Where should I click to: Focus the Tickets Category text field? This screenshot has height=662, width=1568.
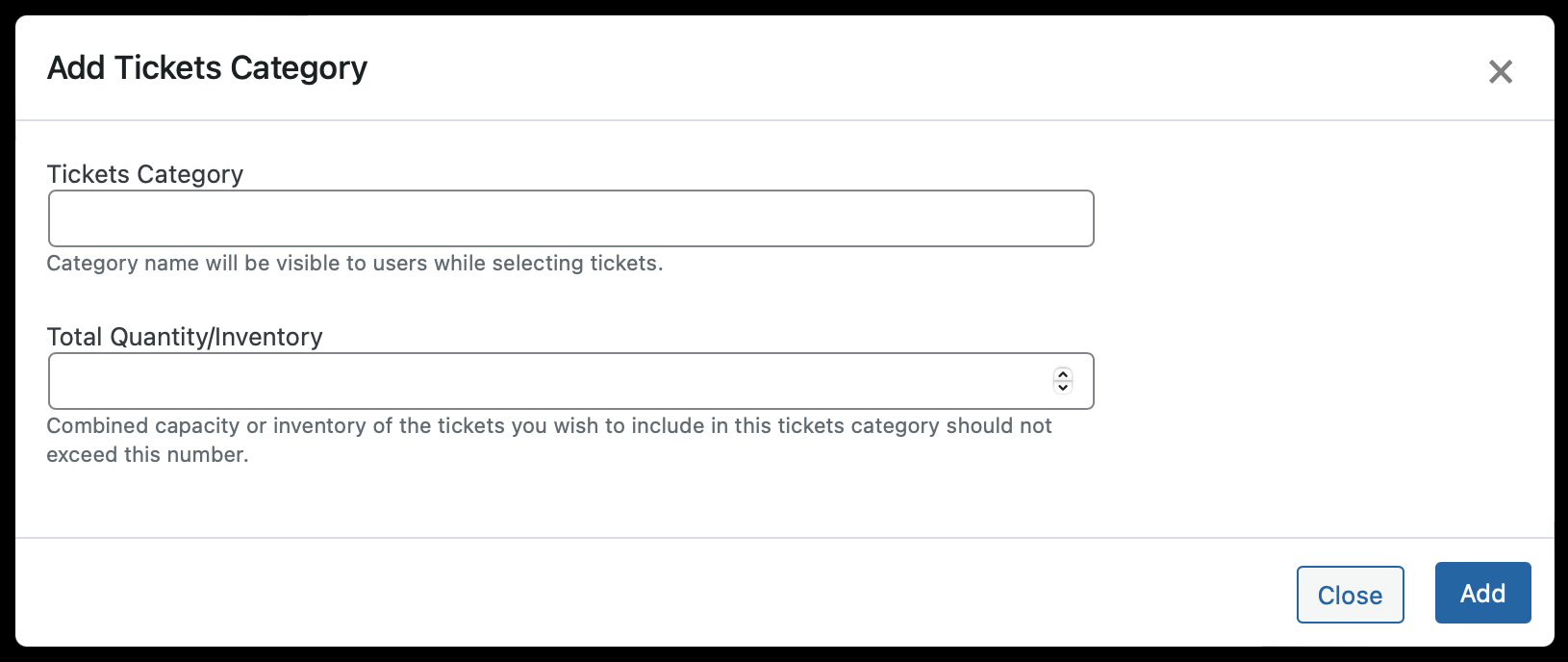click(x=570, y=218)
